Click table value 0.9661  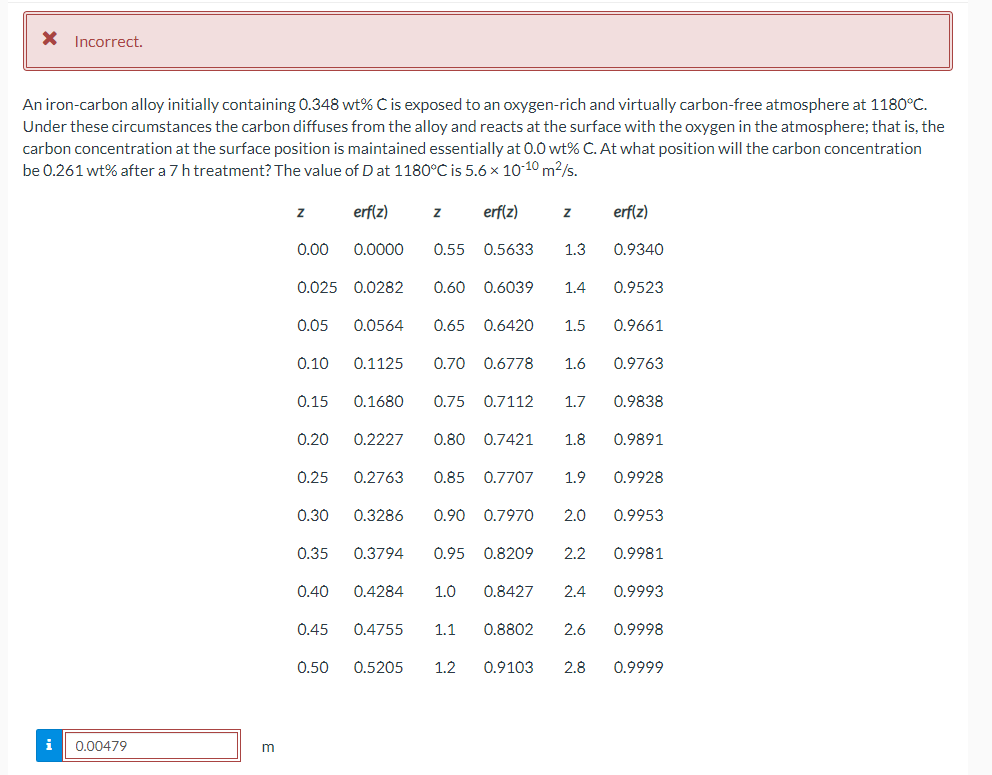(638, 325)
